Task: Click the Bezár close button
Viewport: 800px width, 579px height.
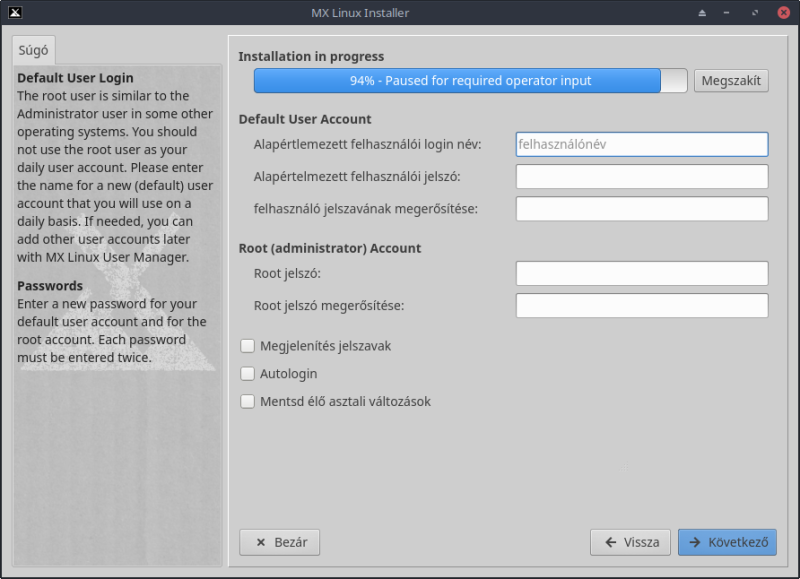Action: click(x=280, y=542)
